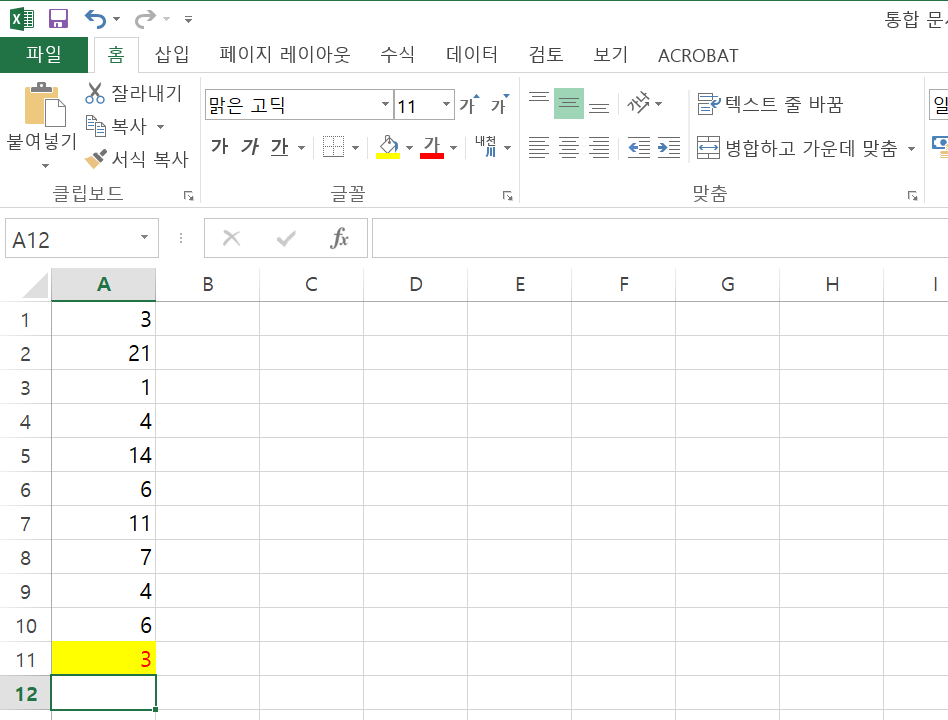Open the 맑은 고딕 font name dropdown
Screen dimensions: 948x720
click(385, 105)
